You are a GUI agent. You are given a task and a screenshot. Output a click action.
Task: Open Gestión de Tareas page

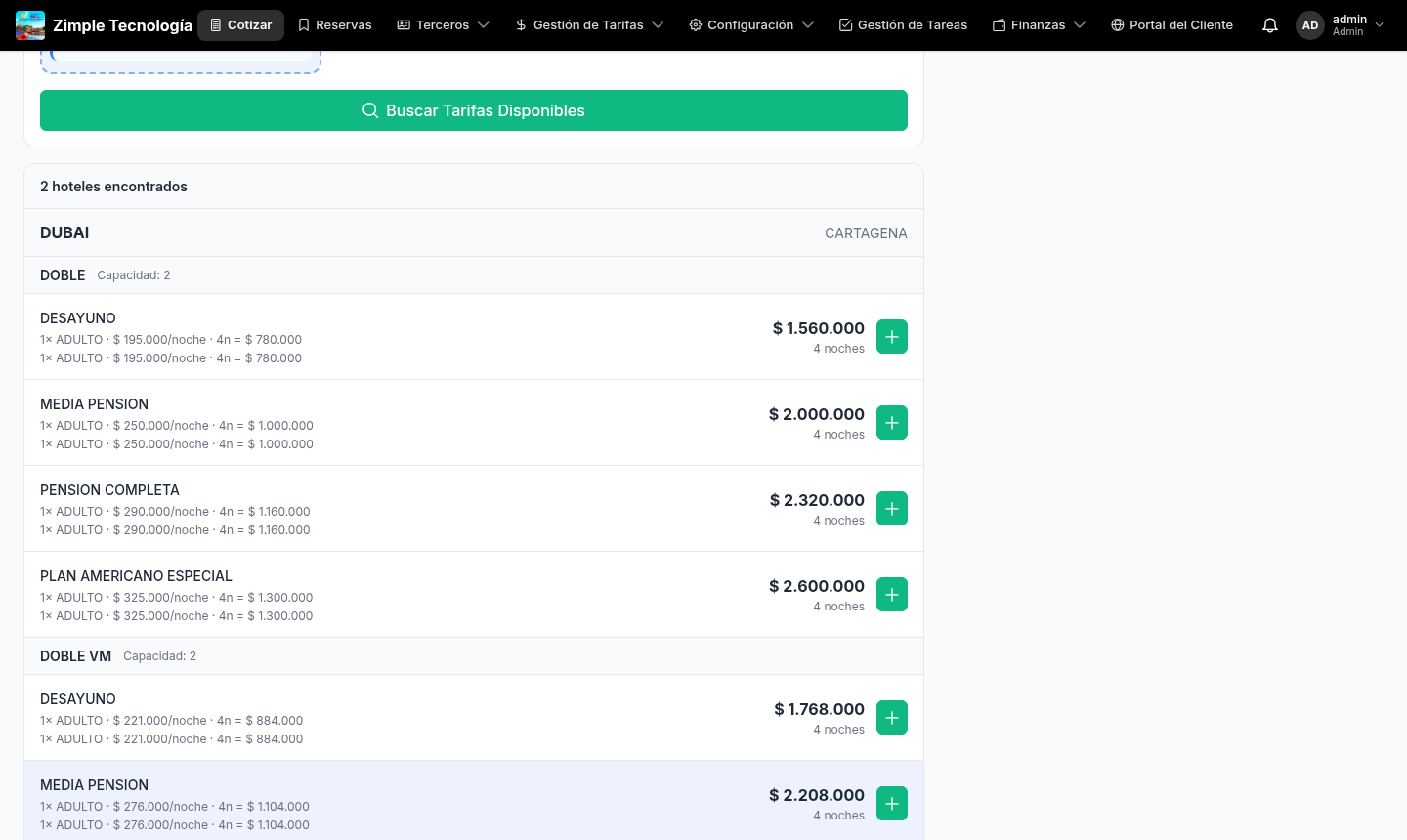tap(903, 25)
